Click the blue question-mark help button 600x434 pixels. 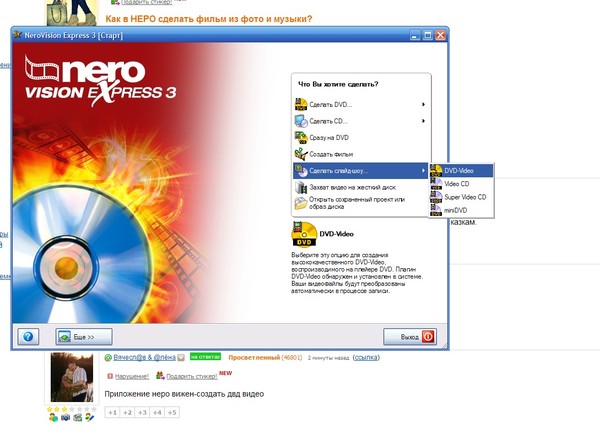28,337
